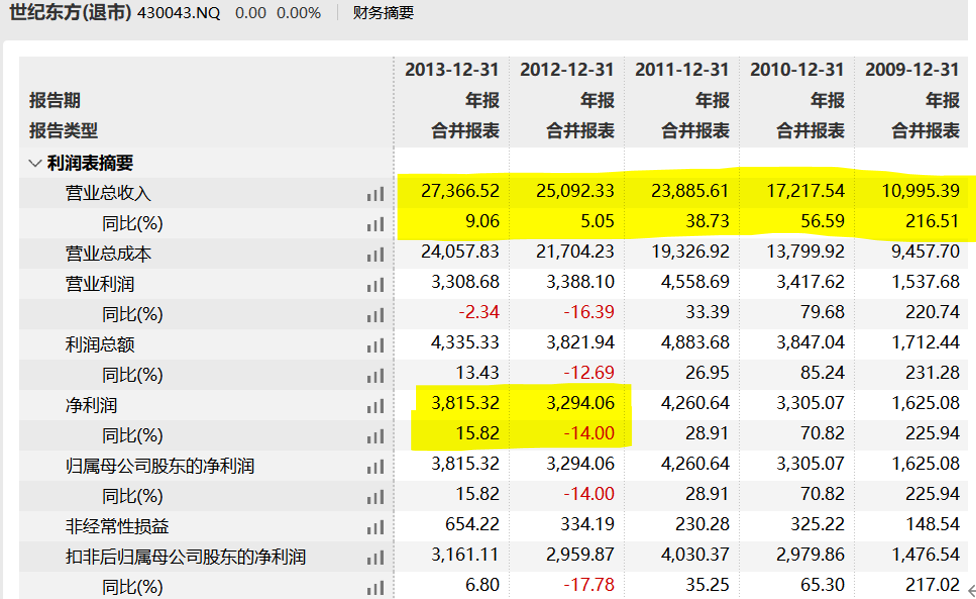Screen dimensions: 976x599
Task: Open chart icon for 营业利润 row
Action: pos(375,285)
